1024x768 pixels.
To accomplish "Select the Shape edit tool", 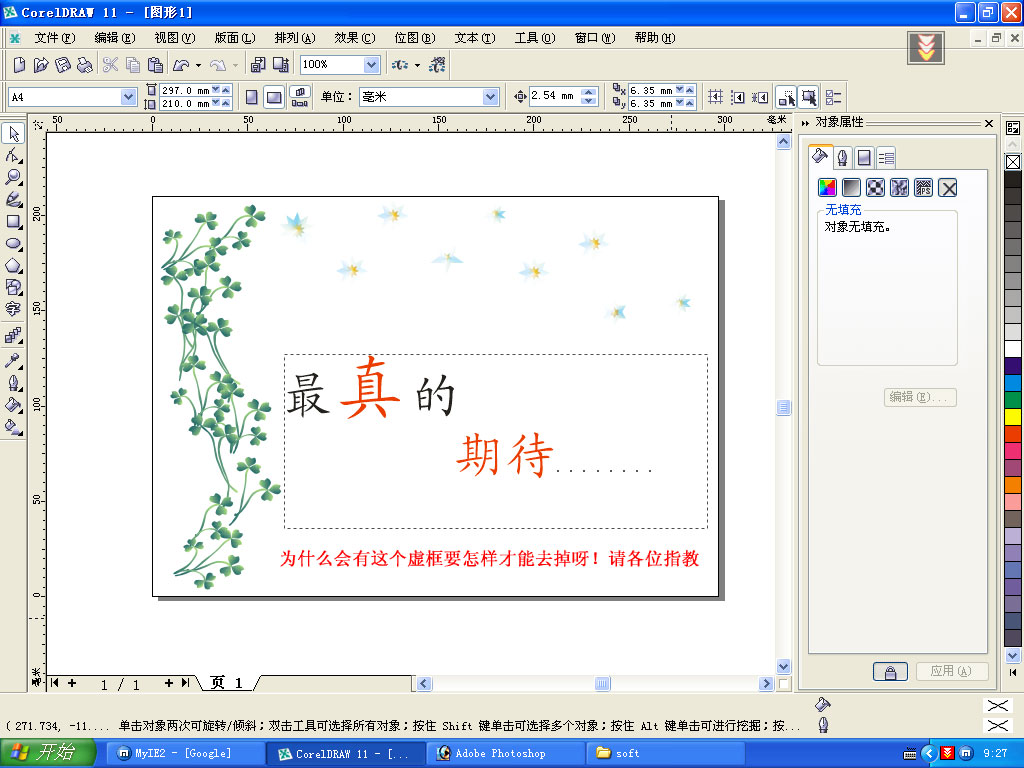I will (13, 155).
